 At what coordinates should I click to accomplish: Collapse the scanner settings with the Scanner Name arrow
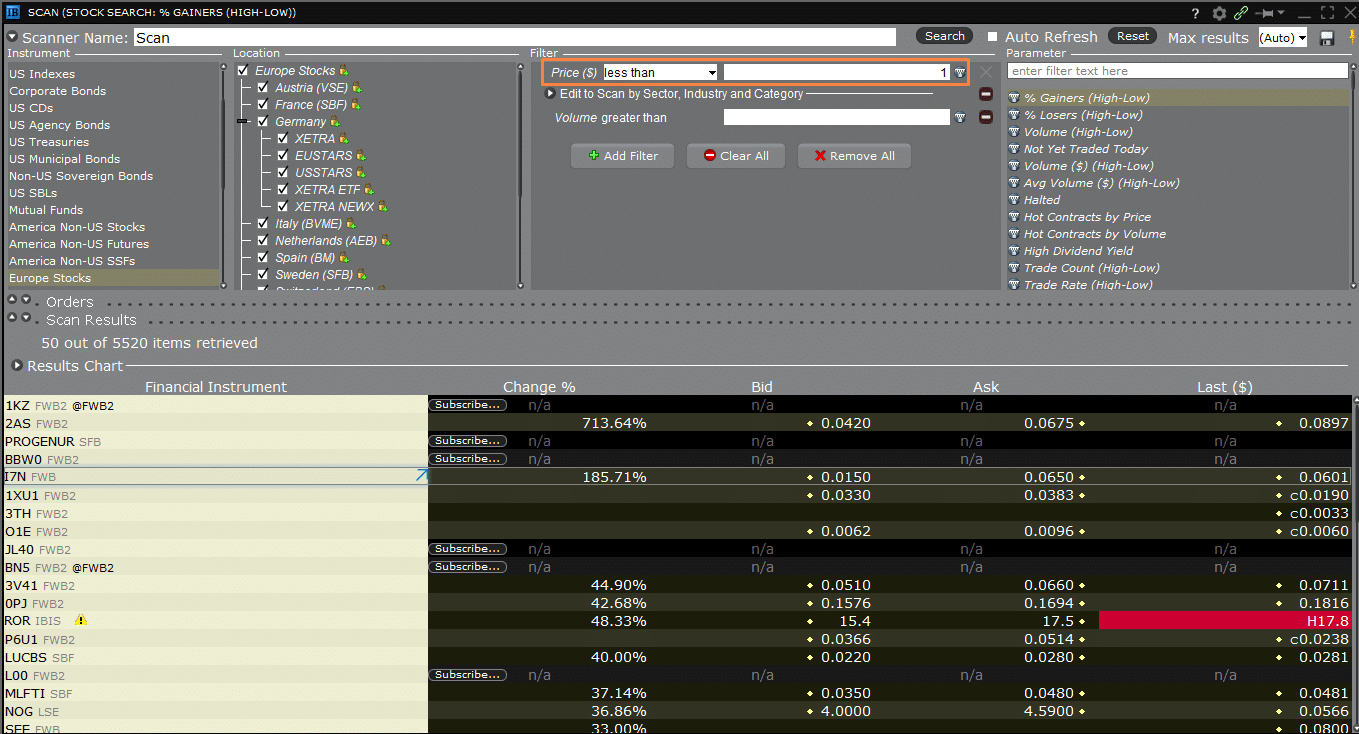pos(12,38)
